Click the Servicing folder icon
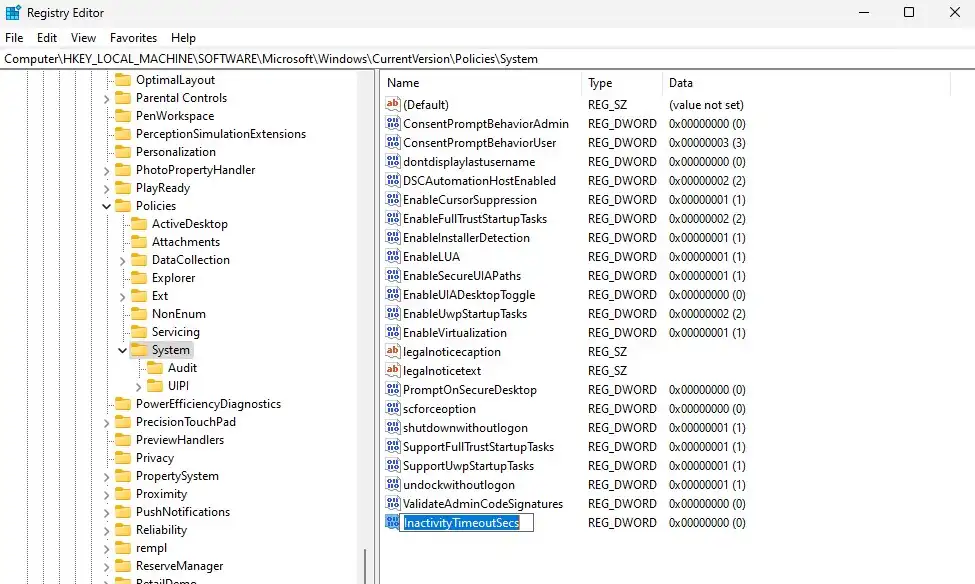 pos(139,332)
